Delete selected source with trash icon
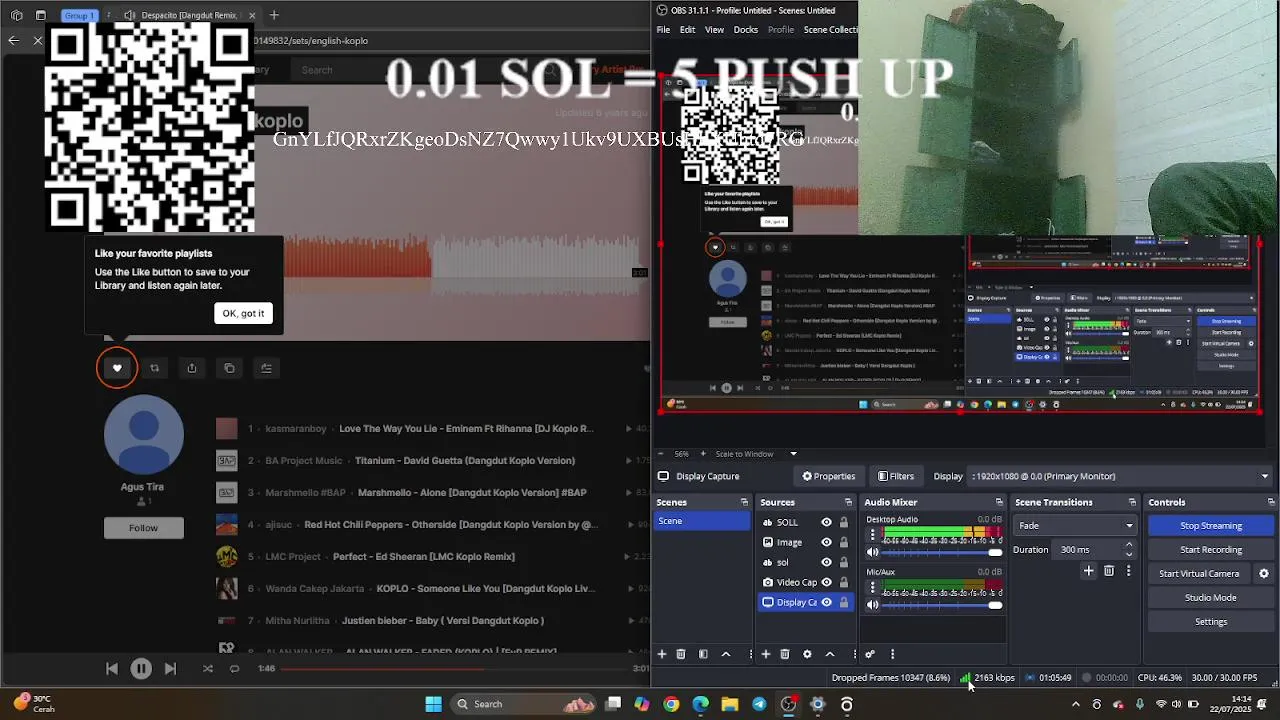This screenshot has height=720, width=1280. (785, 654)
